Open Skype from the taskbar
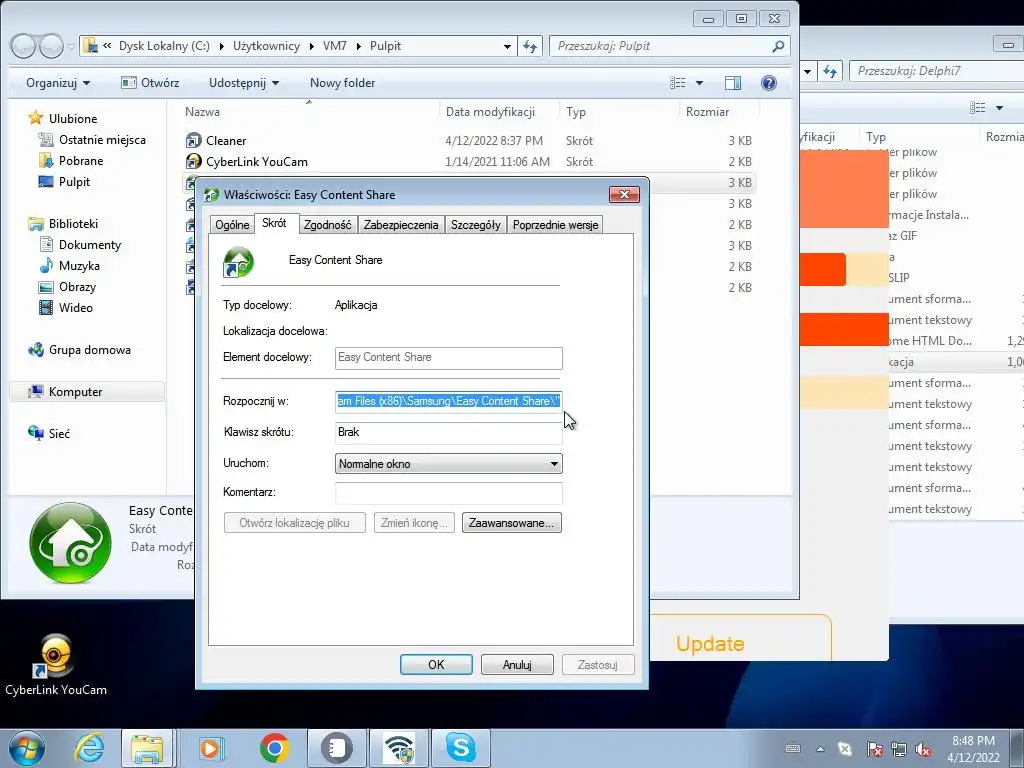The width and height of the screenshot is (1024, 768). tap(461, 748)
